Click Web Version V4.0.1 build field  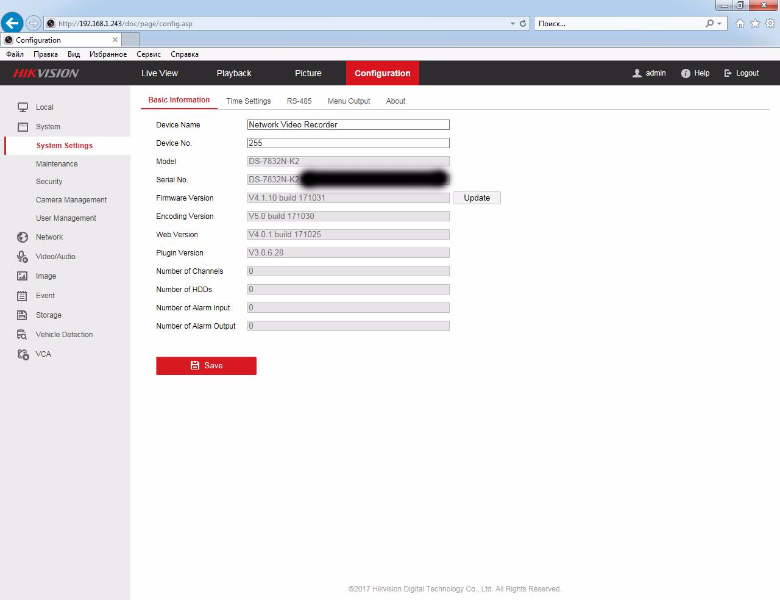tap(348, 234)
